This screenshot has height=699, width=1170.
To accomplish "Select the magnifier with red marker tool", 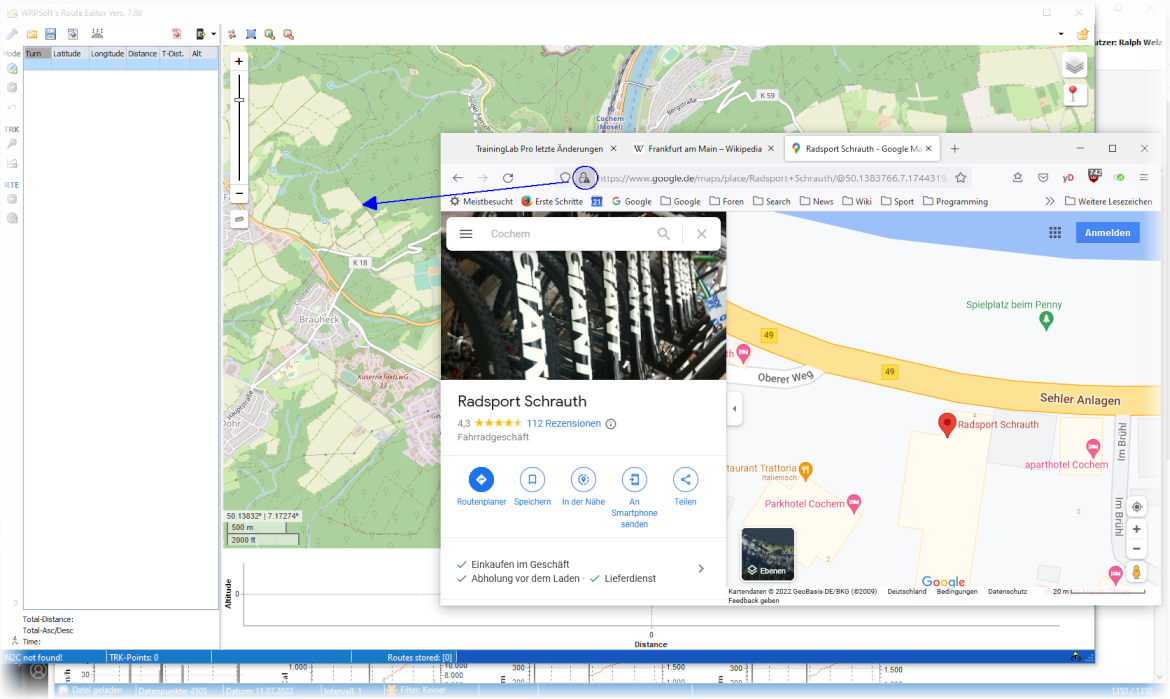I will point(289,34).
